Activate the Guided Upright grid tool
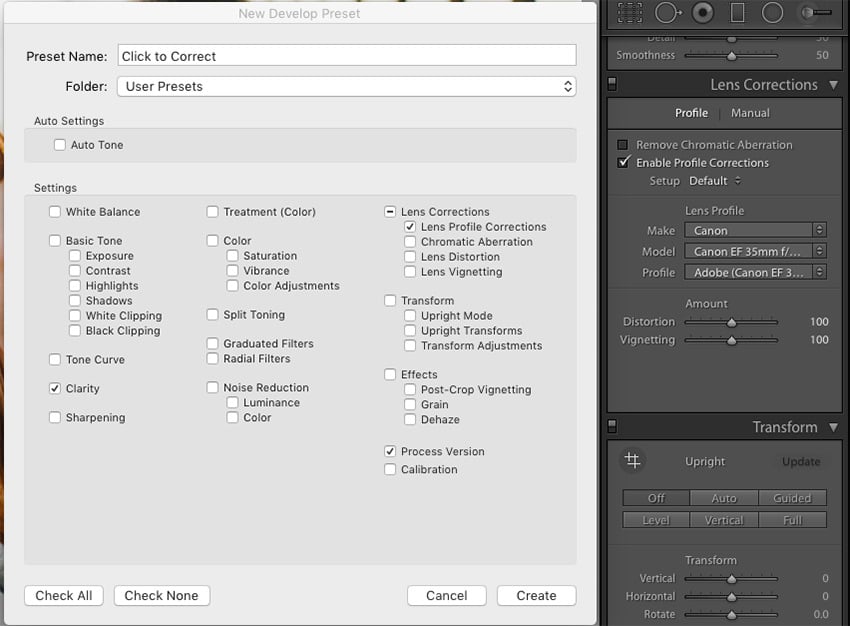The height and width of the screenshot is (626, 850). coord(632,460)
